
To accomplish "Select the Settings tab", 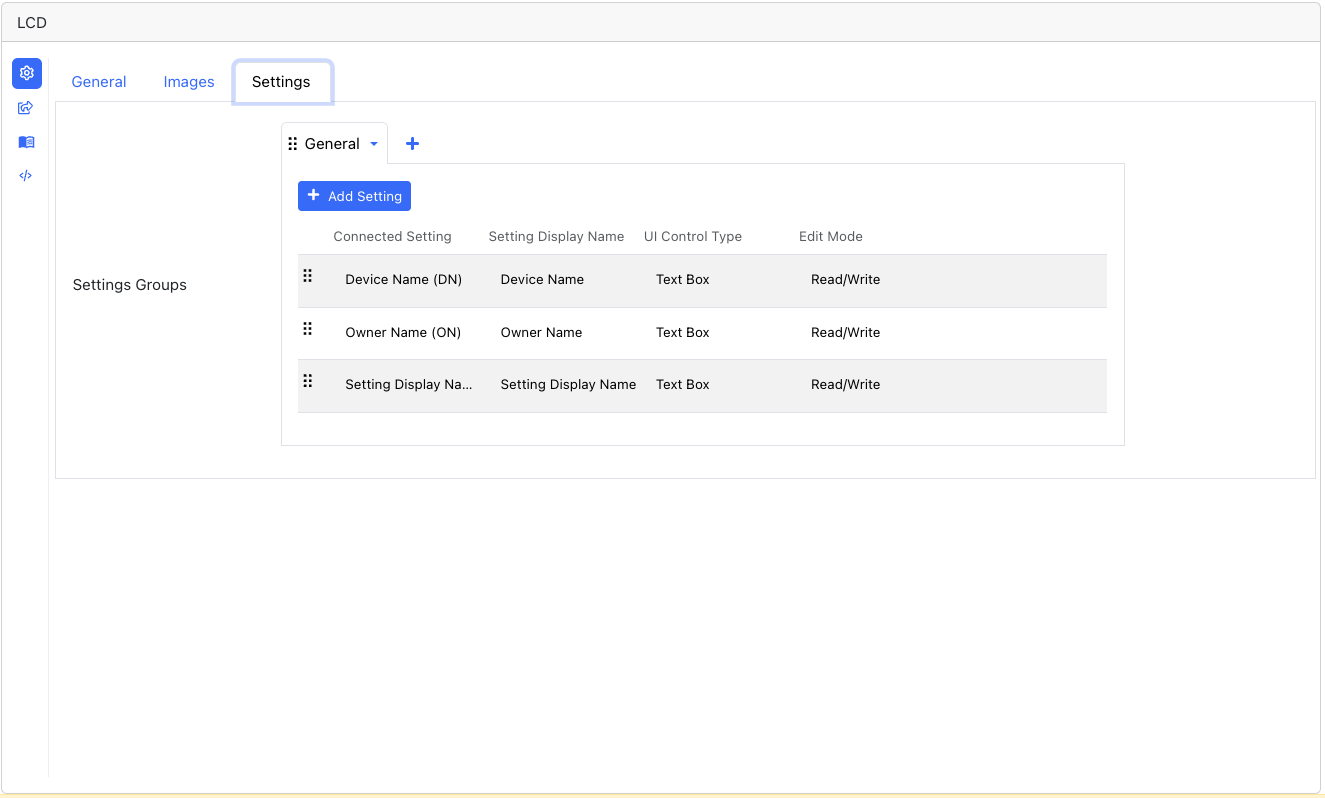I will click(x=281, y=82).
